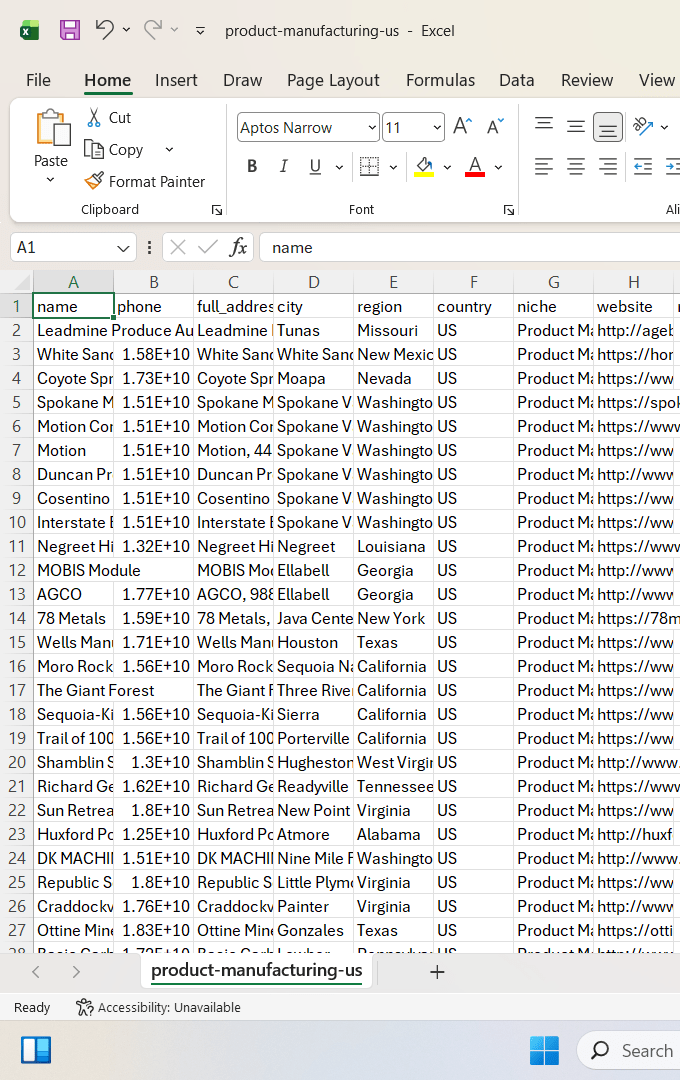This screenshot has width=680, height=1080.
Task: Click the Redo arrow icon
Action: [153, 30]
